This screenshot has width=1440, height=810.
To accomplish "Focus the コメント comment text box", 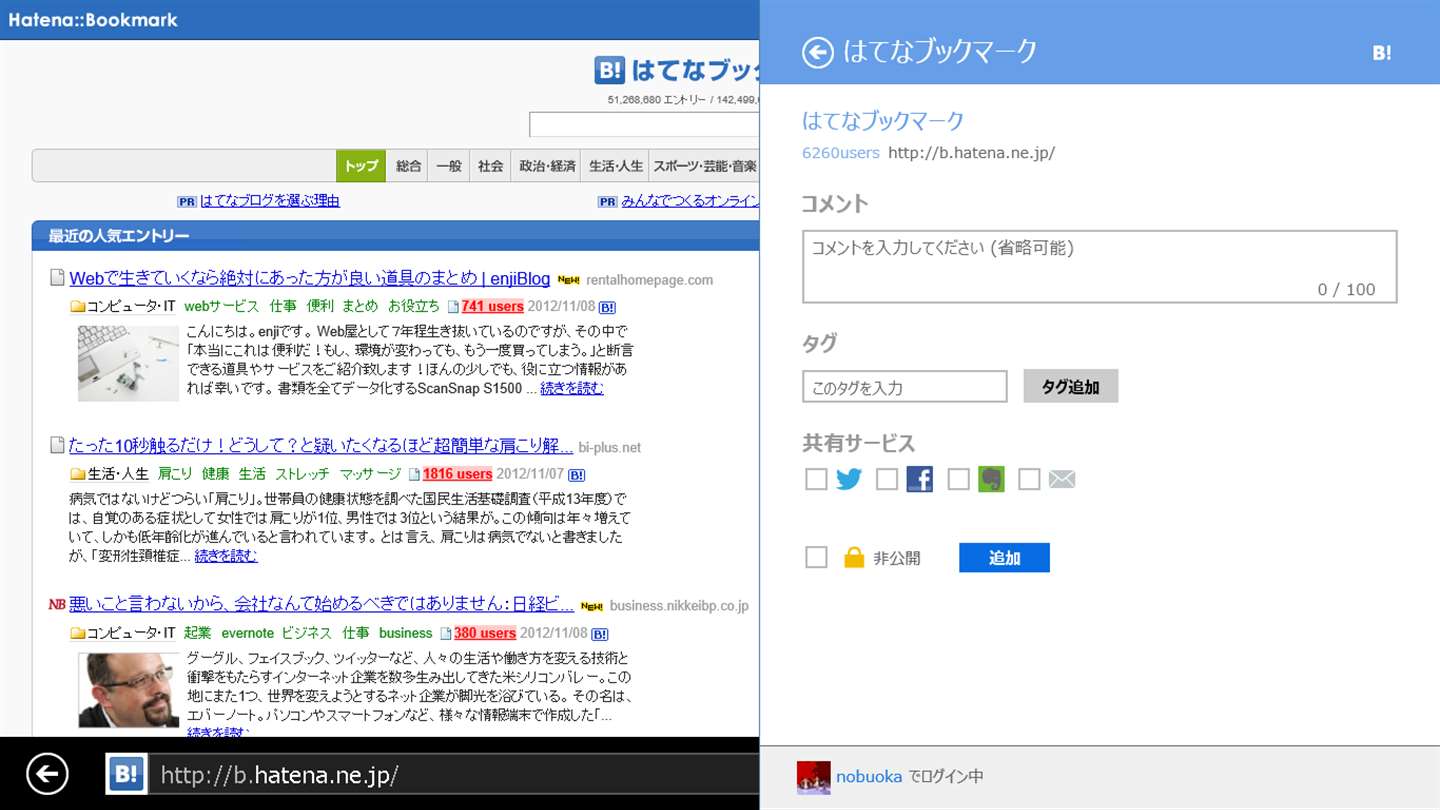I will (1099, 266).
